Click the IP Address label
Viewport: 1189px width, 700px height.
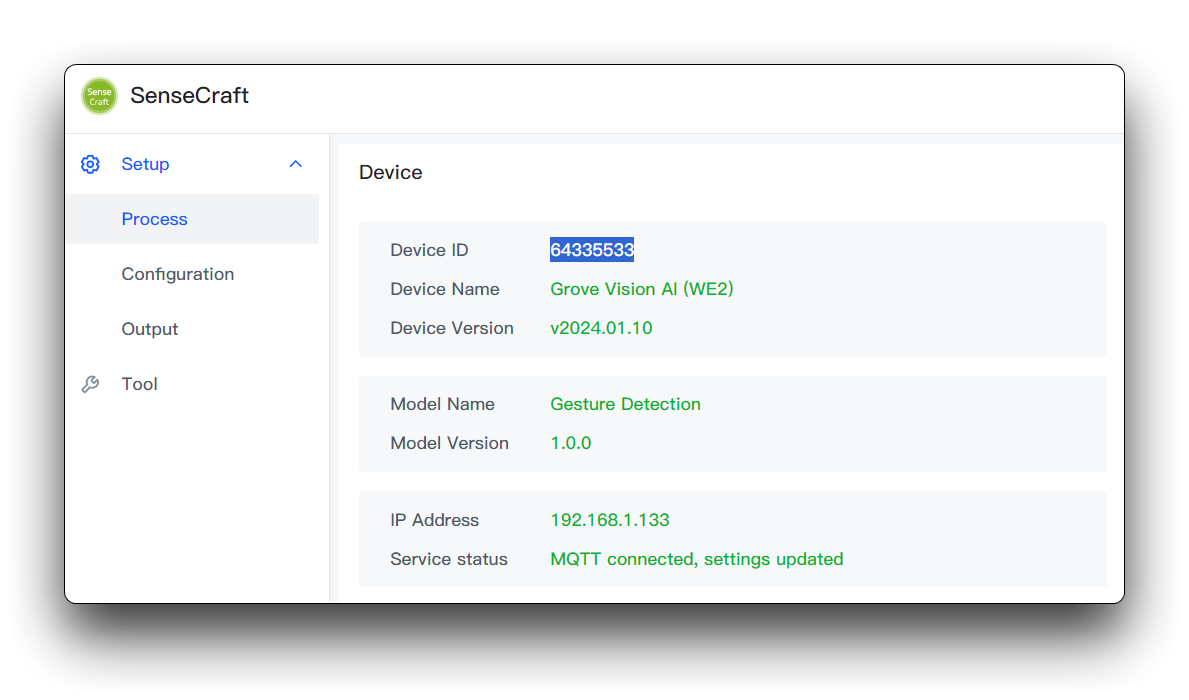[435, 520]
